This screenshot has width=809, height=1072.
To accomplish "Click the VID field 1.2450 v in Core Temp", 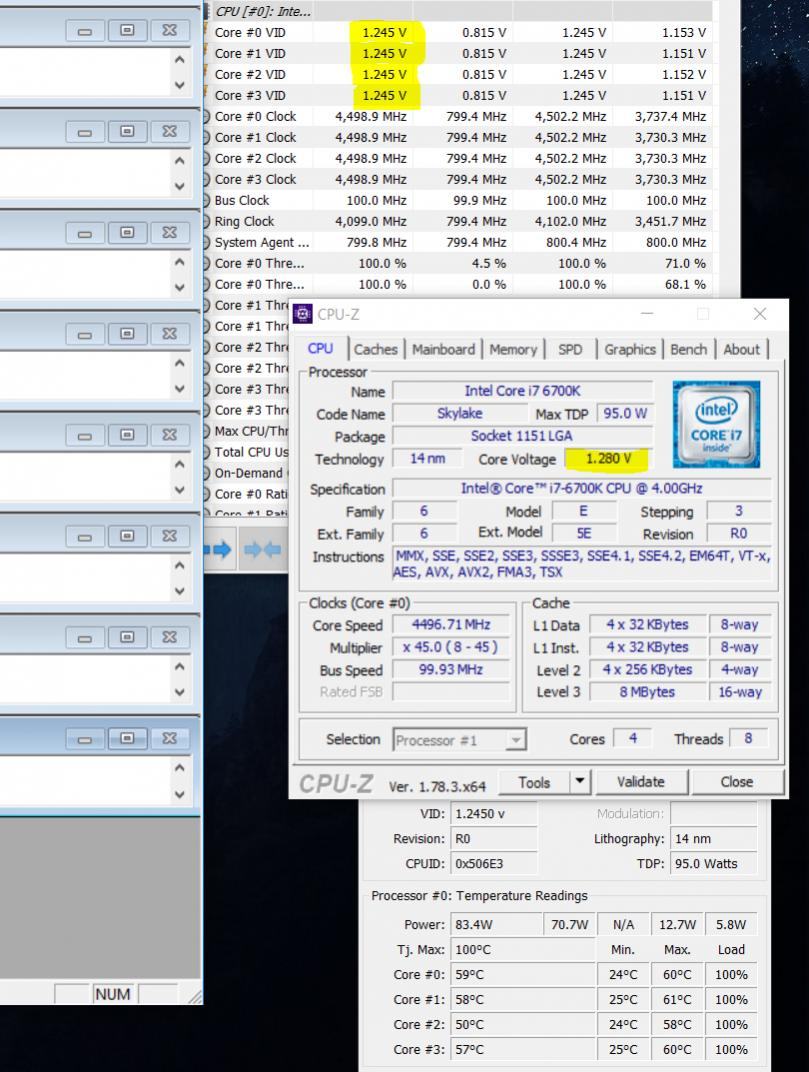I will coord(494,814).
